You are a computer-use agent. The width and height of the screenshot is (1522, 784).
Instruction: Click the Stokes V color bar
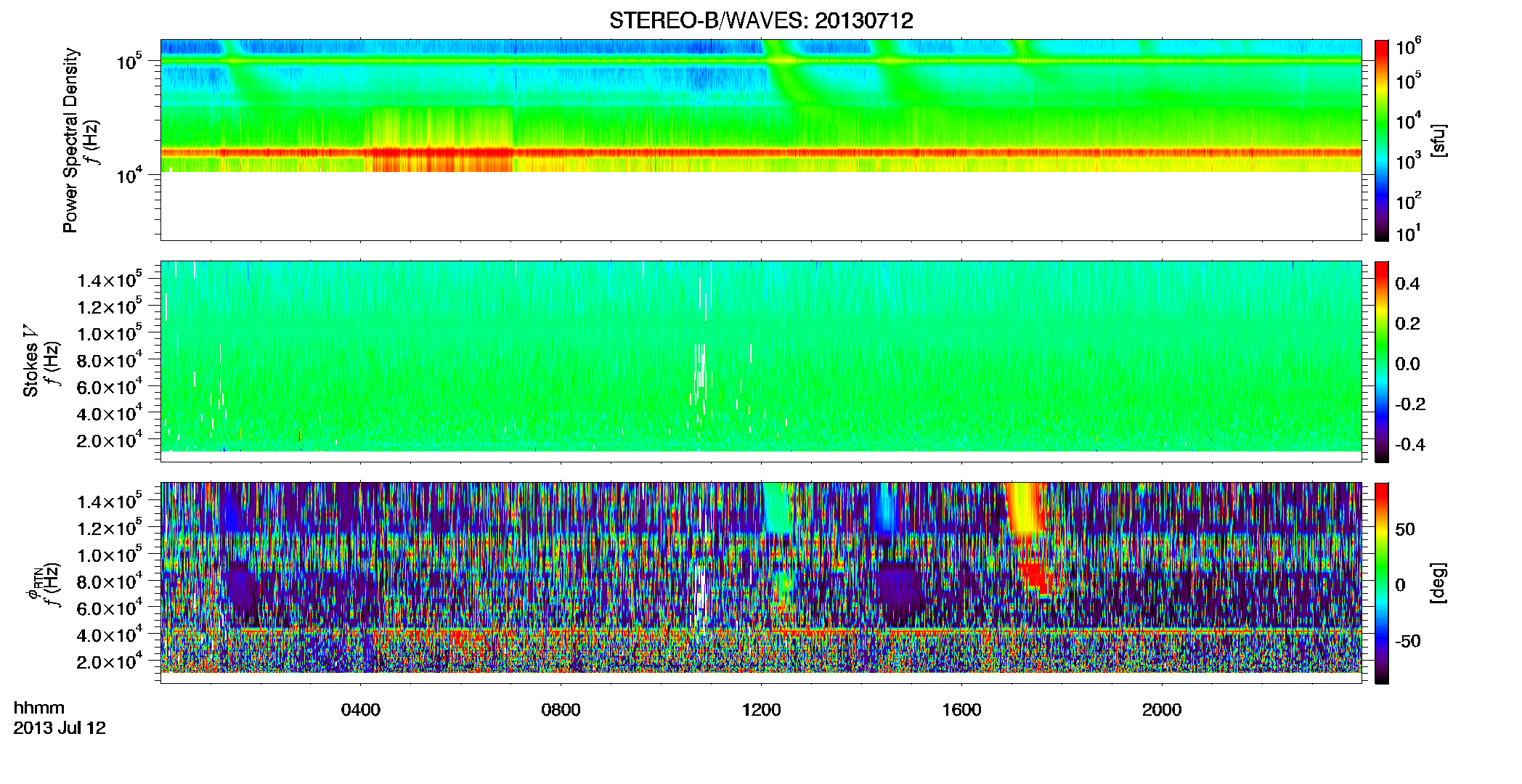(1382, 362)
